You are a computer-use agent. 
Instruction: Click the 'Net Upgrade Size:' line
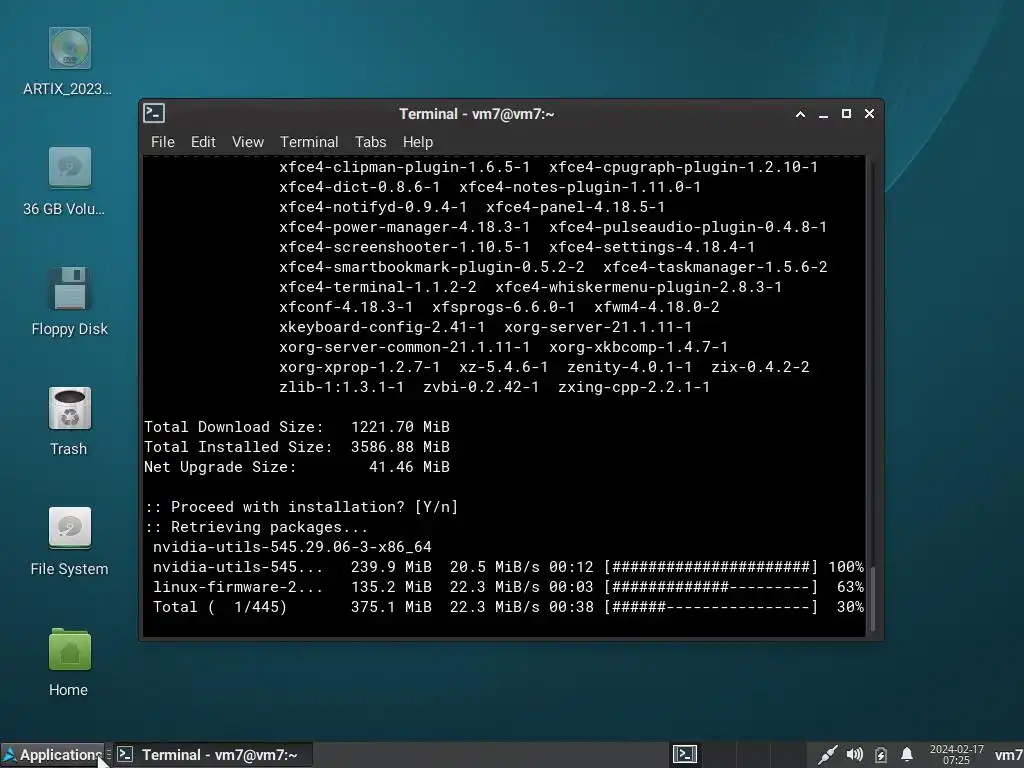click(297, 466)
